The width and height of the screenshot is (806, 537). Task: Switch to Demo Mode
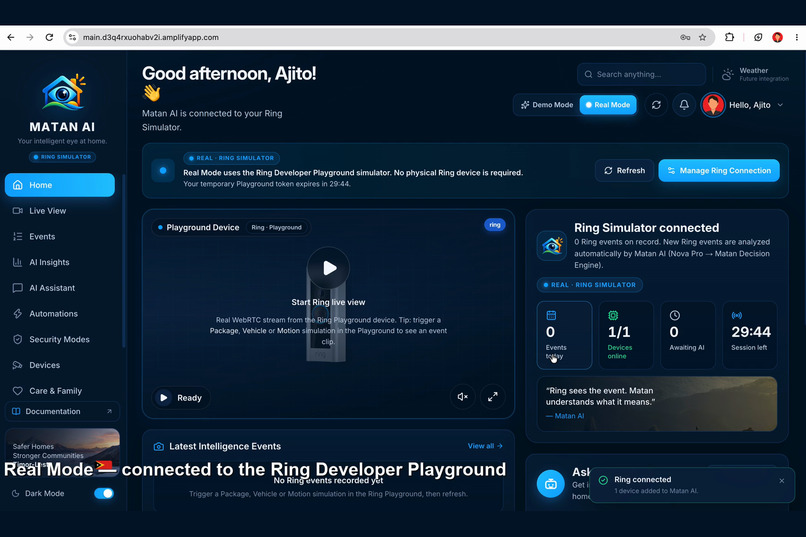(x=547, y=105)
